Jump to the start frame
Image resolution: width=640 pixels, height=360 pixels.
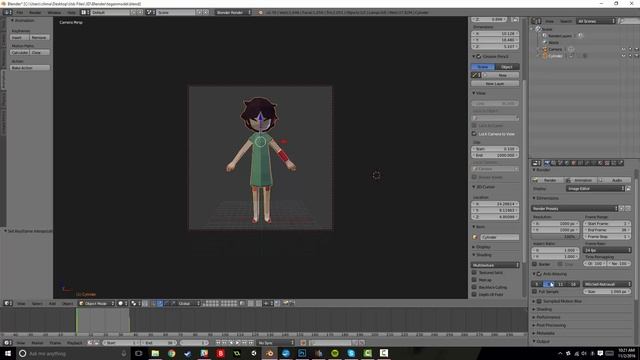pos(218,343)
